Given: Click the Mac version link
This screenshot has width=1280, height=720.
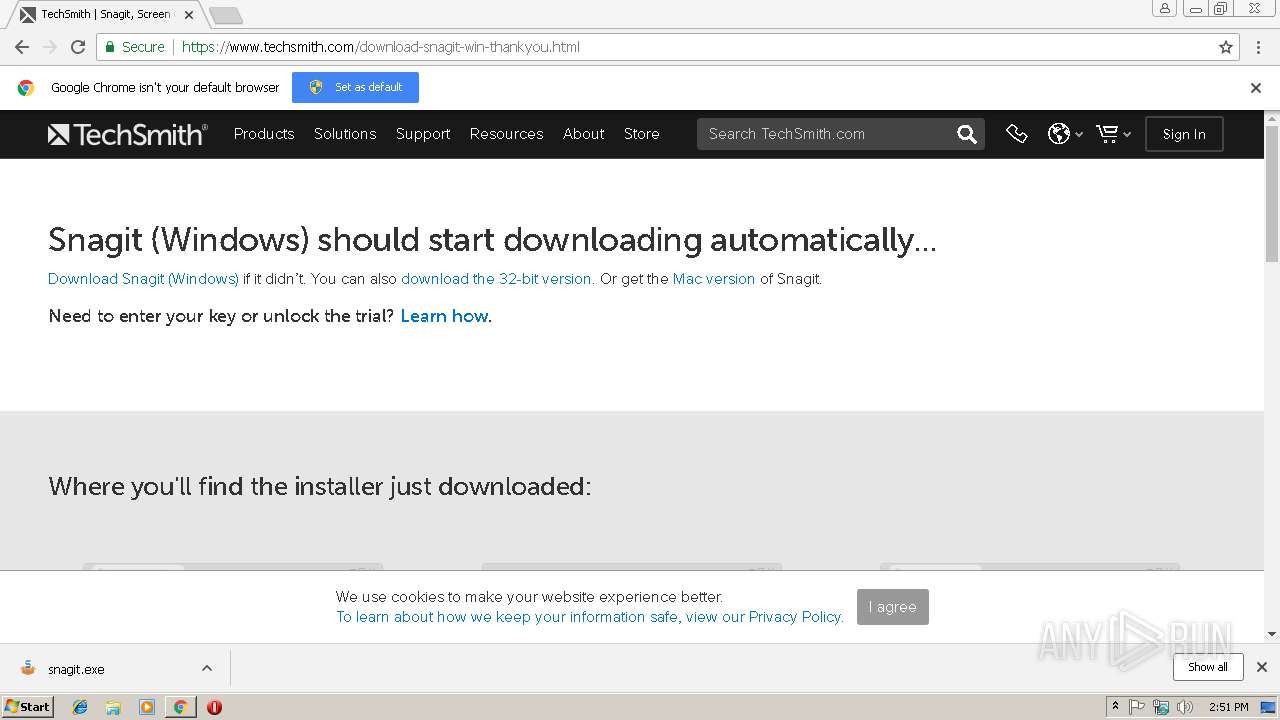Looking at the screenshot, I should point(714,279).
